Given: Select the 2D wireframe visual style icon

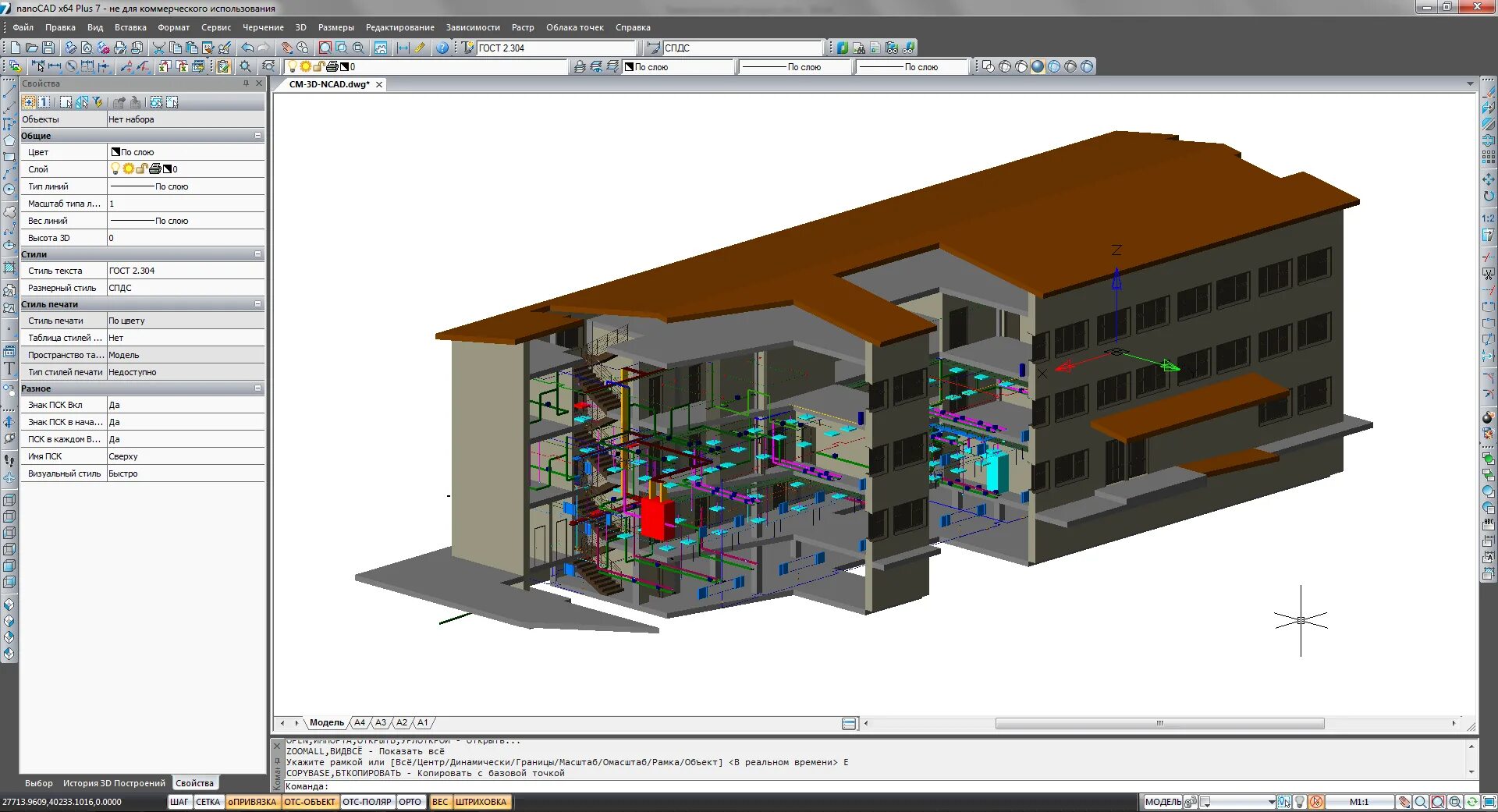Looking at the screenshot, I should pyautogui.click(x=989, y=66).
